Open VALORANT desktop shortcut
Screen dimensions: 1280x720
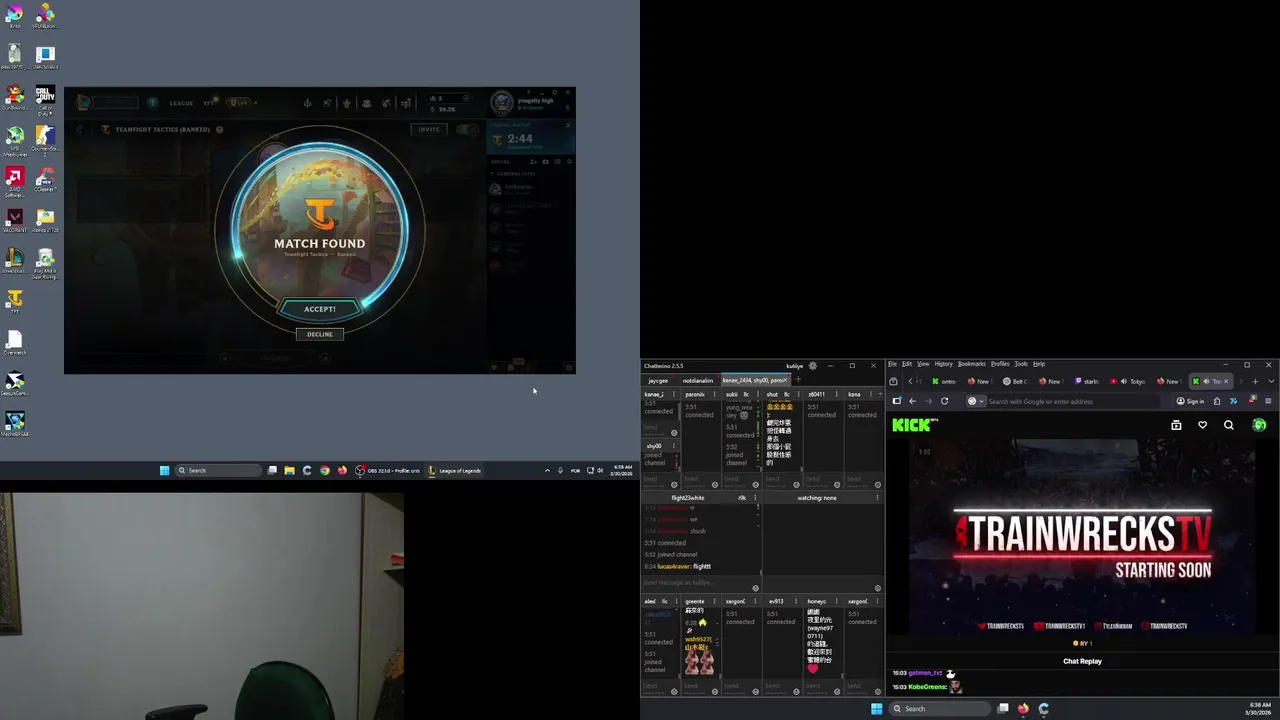(14, 220)
